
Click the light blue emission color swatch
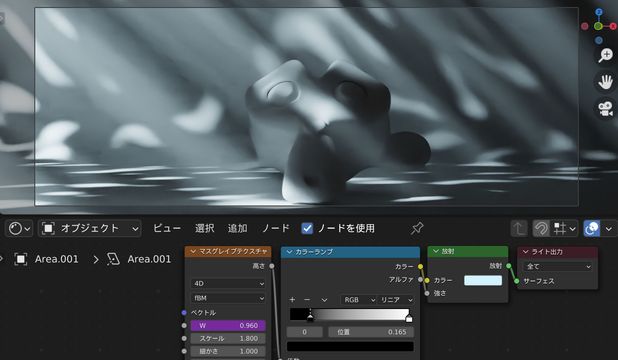(483, 280)
